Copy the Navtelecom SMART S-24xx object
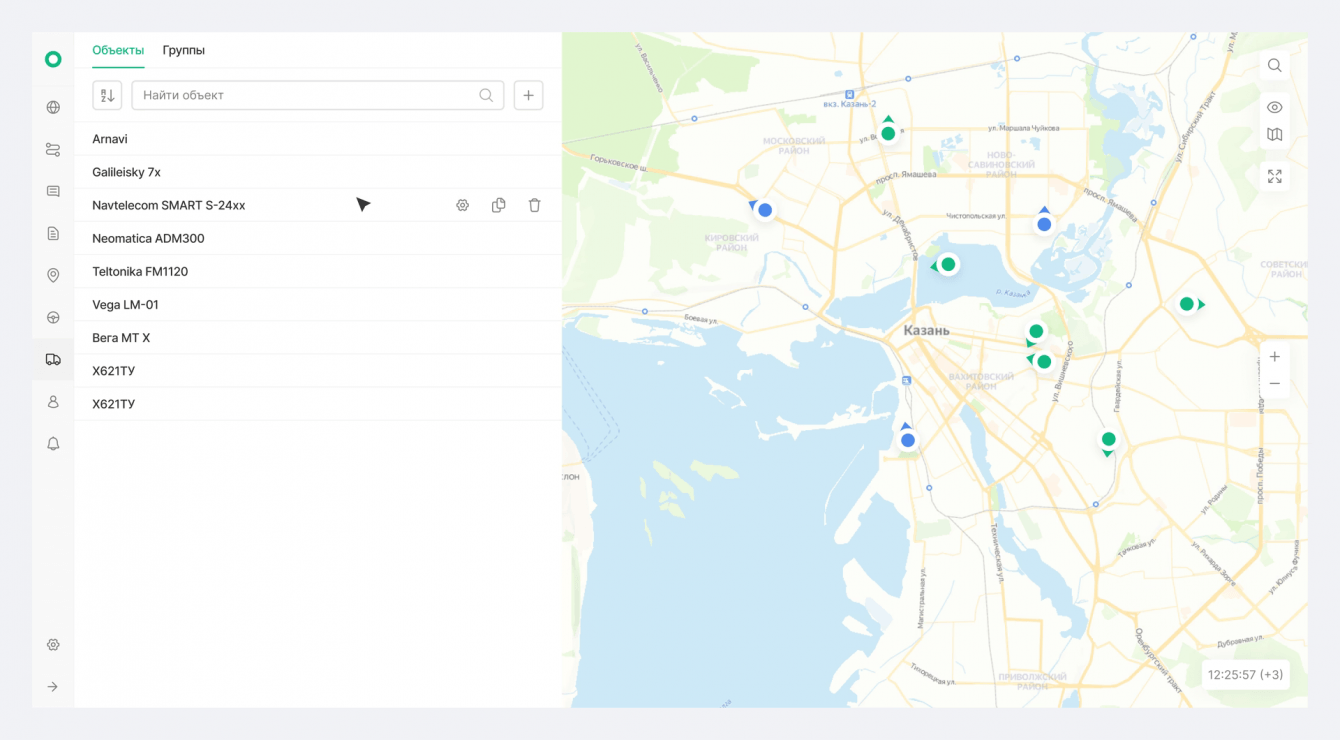This screenshot has height=740, width=1340. coord(499,205)
